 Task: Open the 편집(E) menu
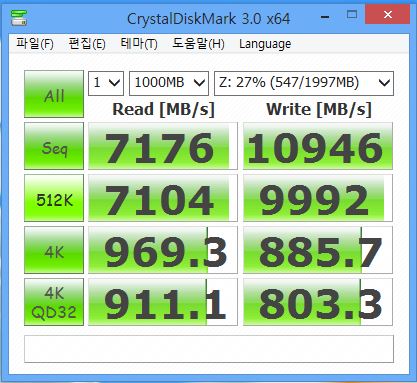click(x=87, y=44)
